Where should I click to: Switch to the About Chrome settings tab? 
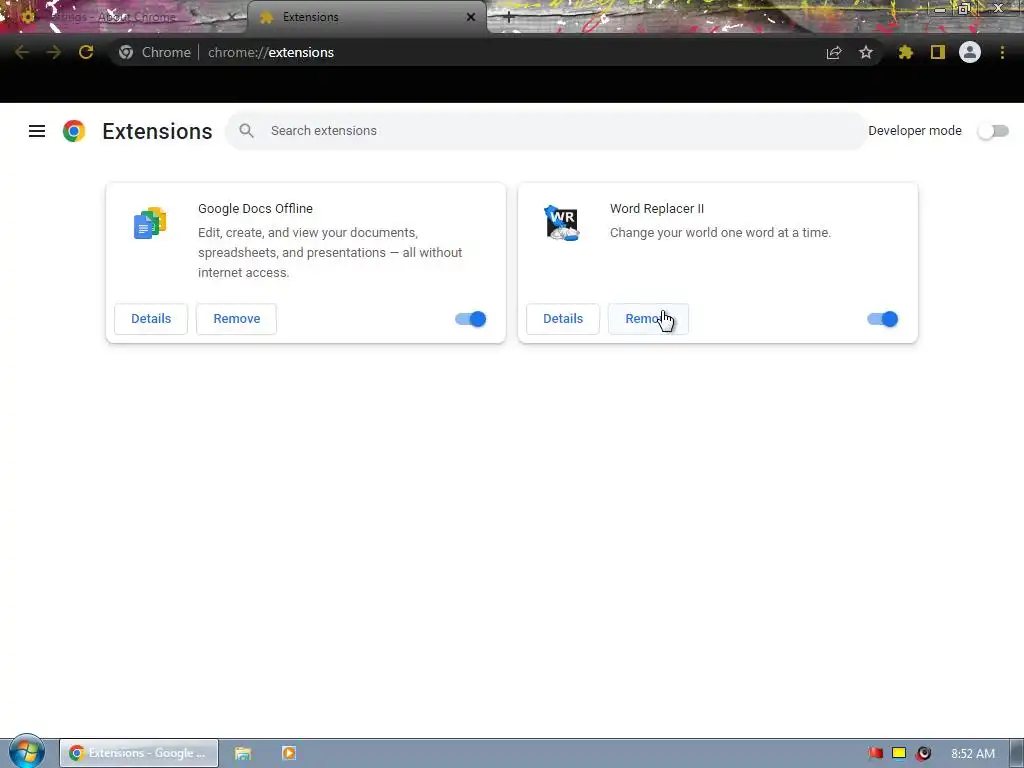point(124,17)
